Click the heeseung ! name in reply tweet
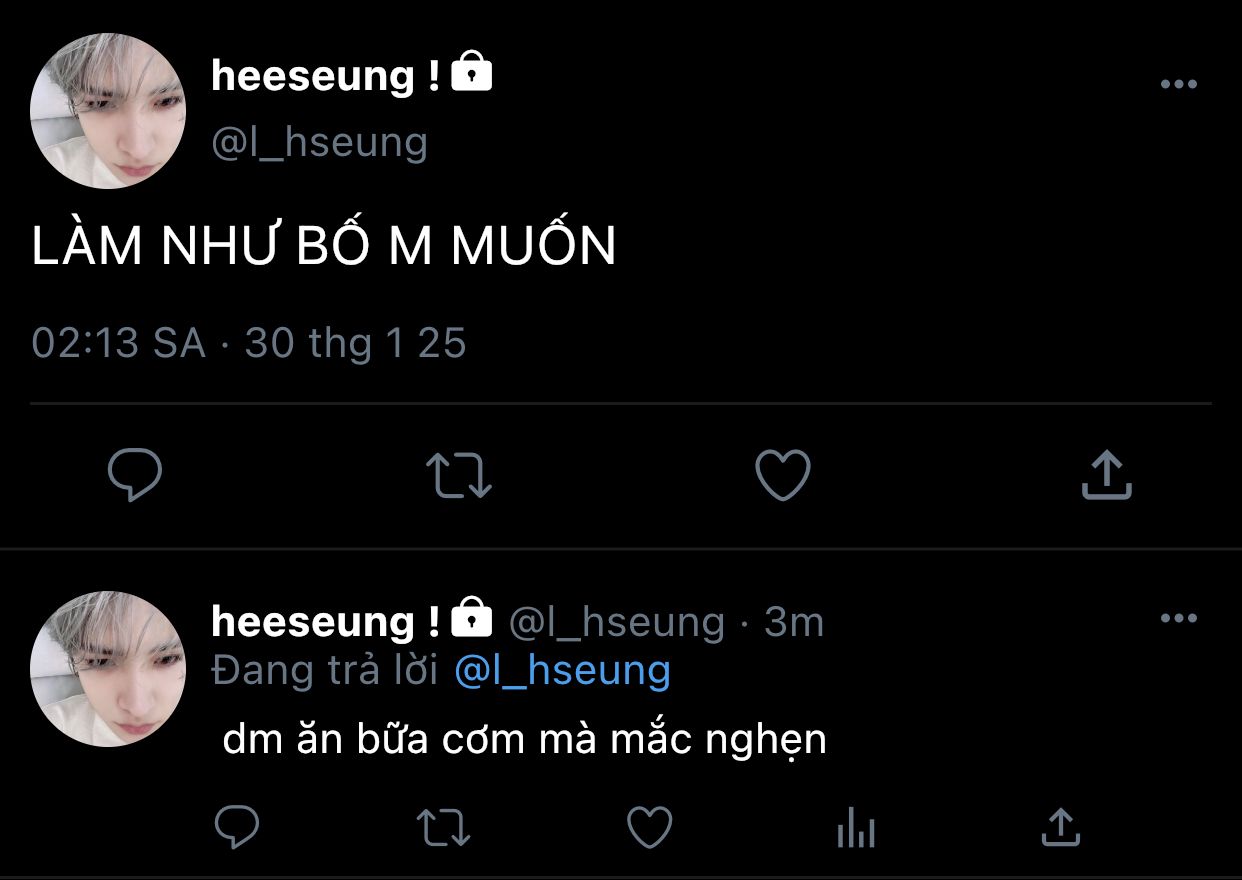 point(326,622)
